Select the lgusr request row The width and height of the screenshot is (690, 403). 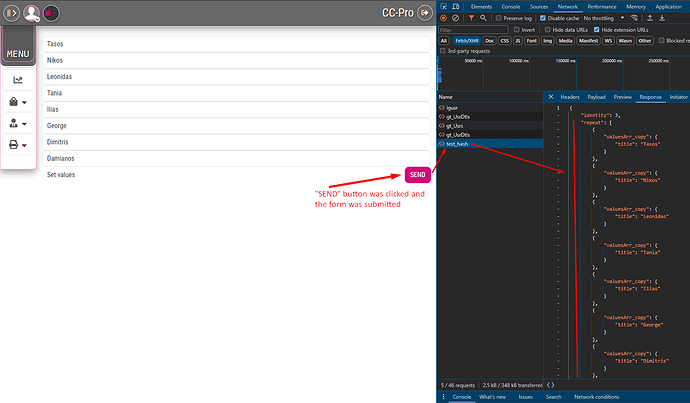(490, 108)
